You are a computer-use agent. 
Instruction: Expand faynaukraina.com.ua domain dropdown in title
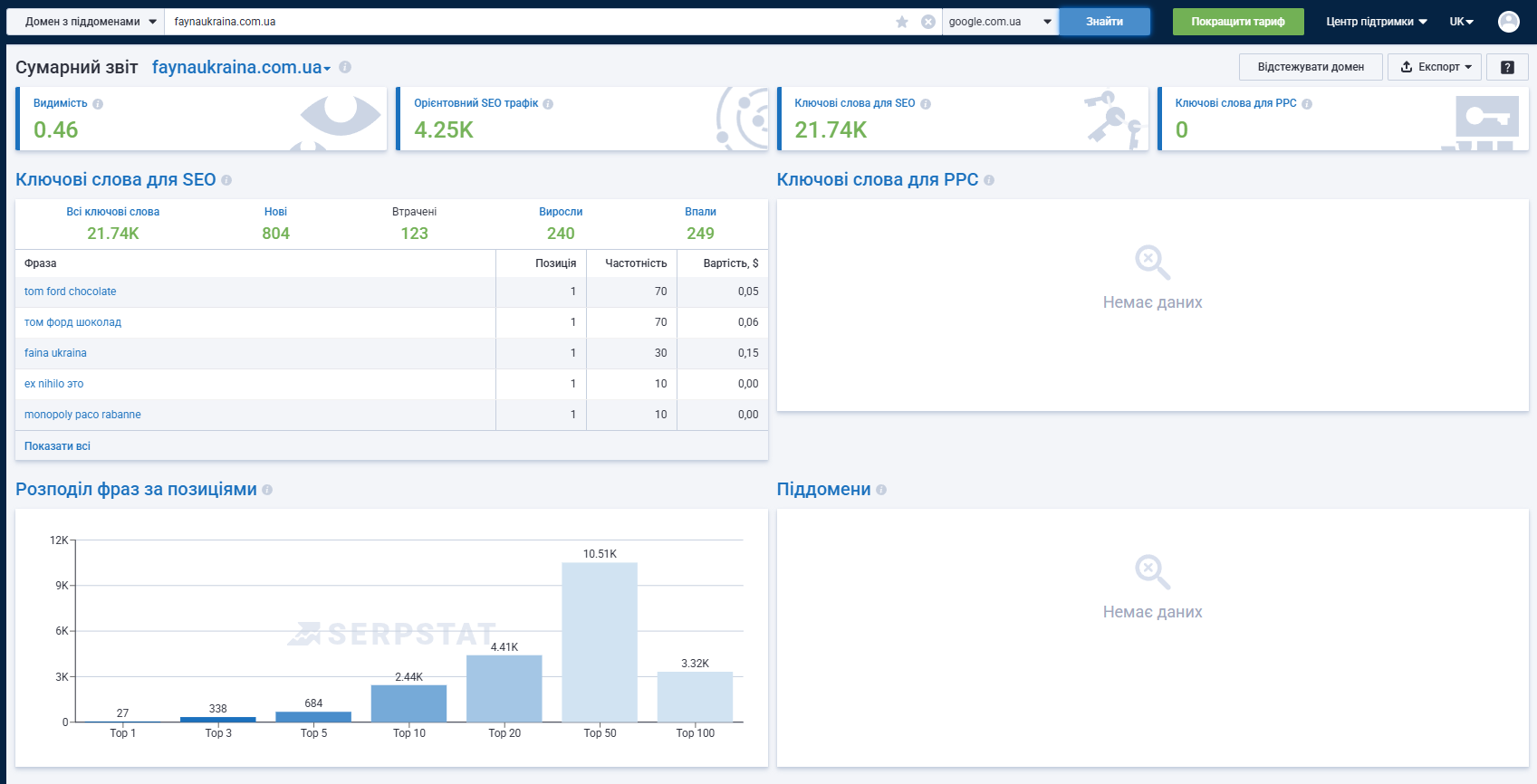[241, 67]
